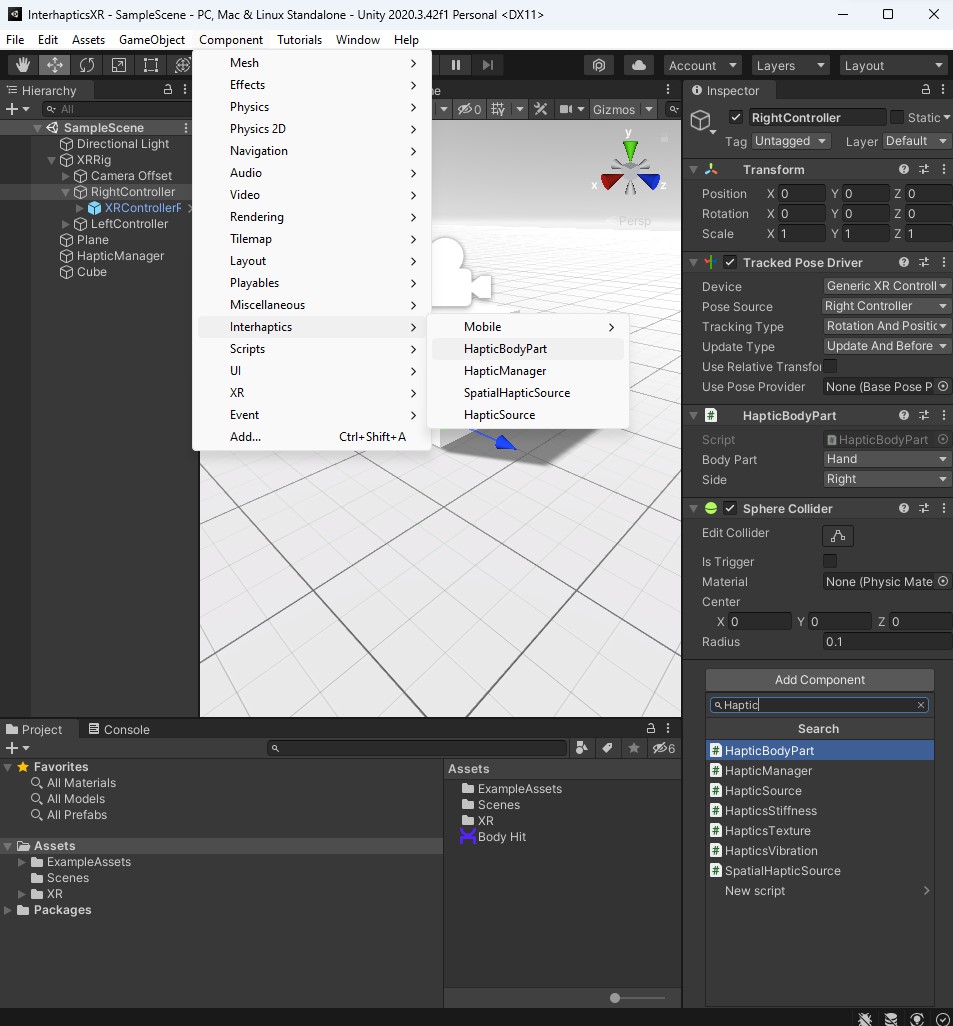The height and width of the screenshot is (1026, 953).
Task: Toggle Is Trigger checkbox
Action: [x=830, y=561]
